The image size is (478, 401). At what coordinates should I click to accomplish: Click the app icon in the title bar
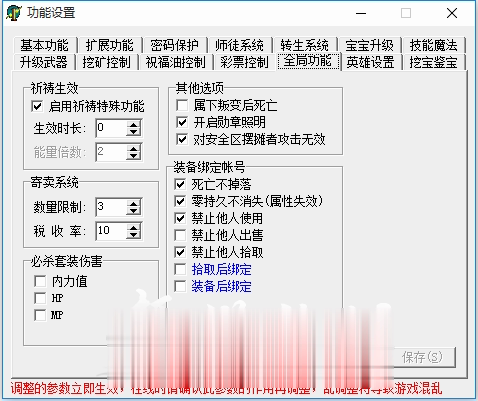pyautogui.click(x=13, y=13)
